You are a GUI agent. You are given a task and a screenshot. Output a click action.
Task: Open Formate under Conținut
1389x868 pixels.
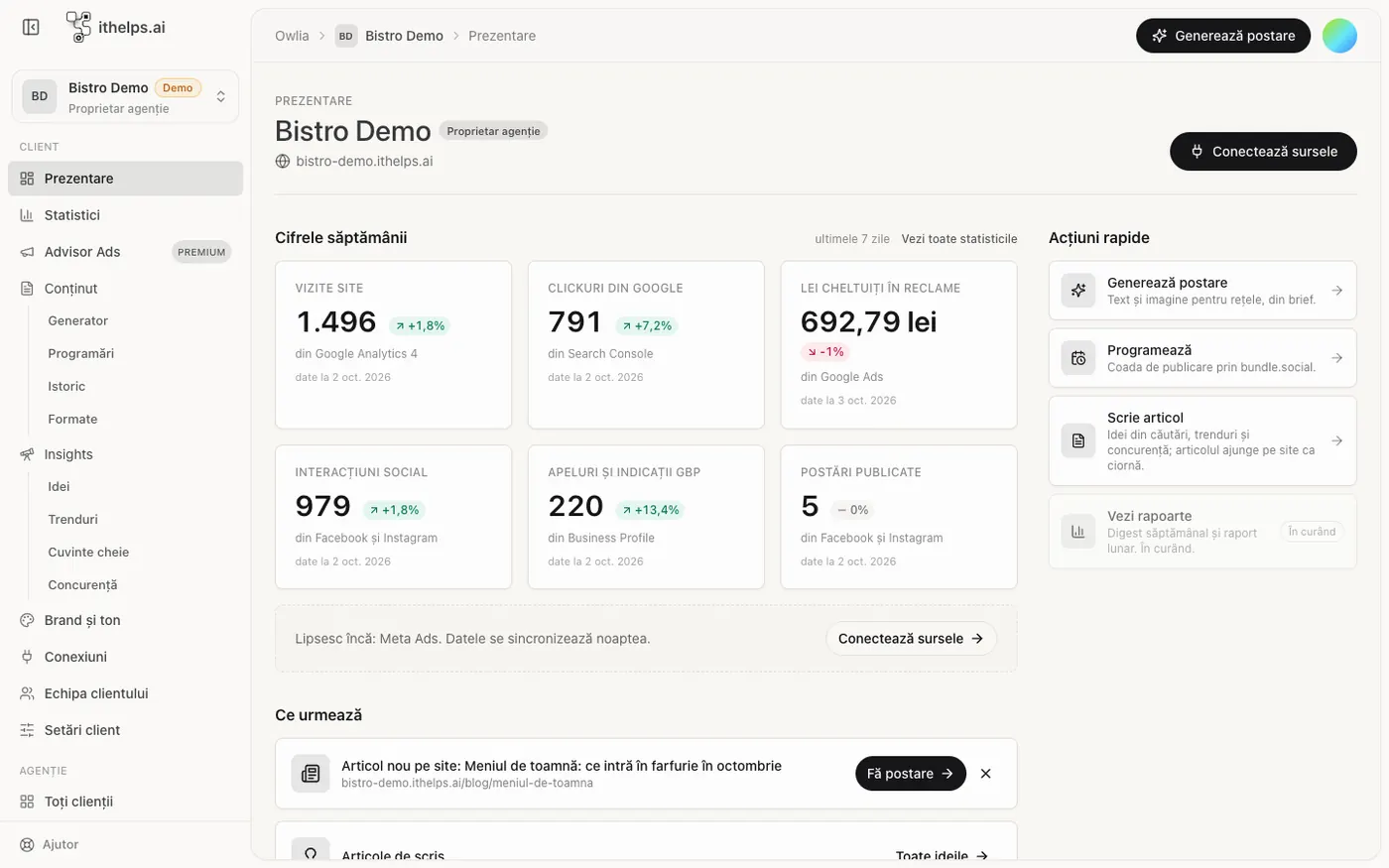(x=72, y=419)
